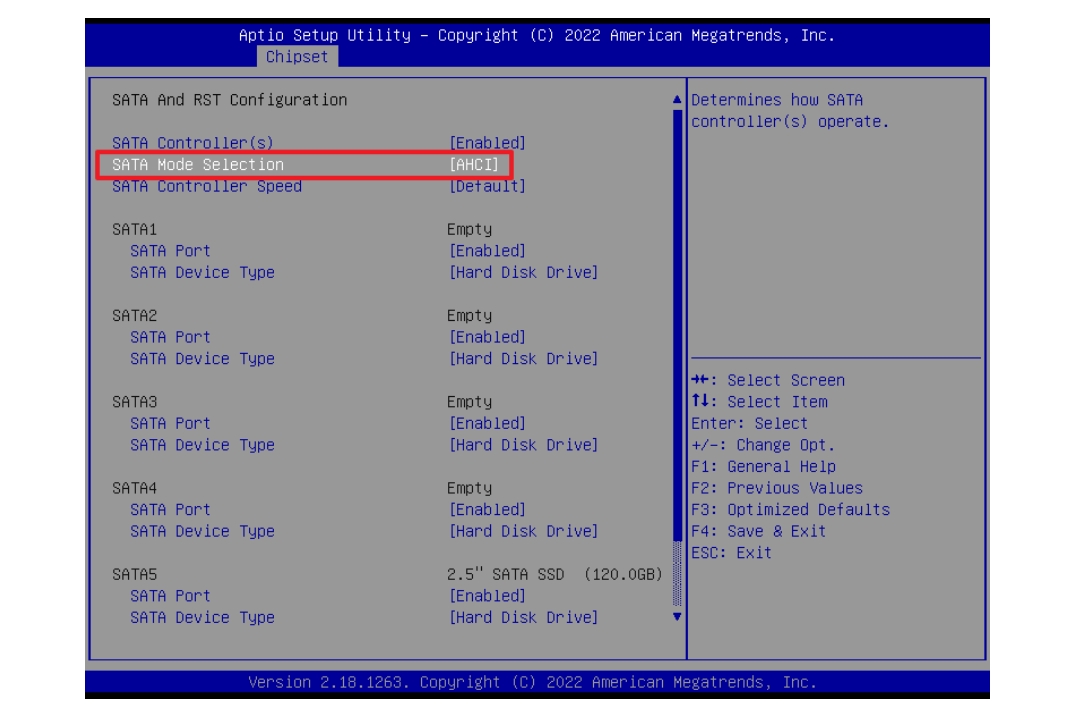
Task: Change SATA1 device type Hard Disk Drive
Action: [x=523, y=273]
